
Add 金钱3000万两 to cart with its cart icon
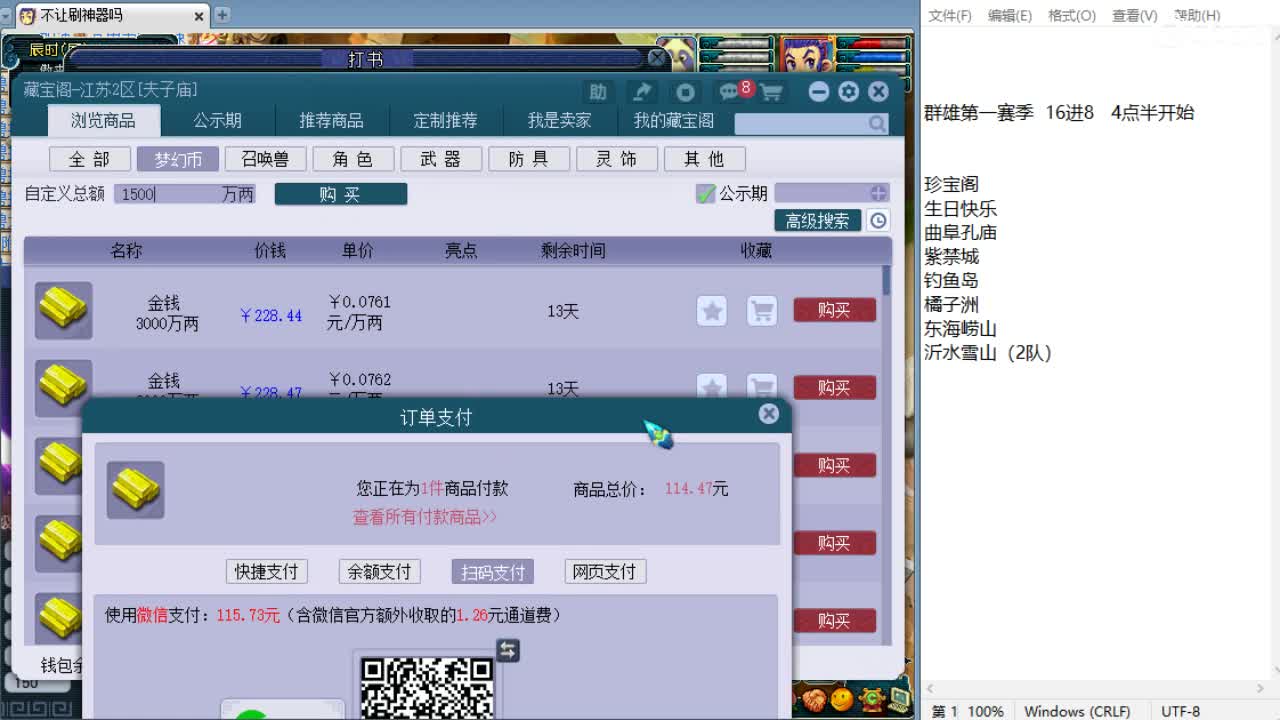click(762, 311)
